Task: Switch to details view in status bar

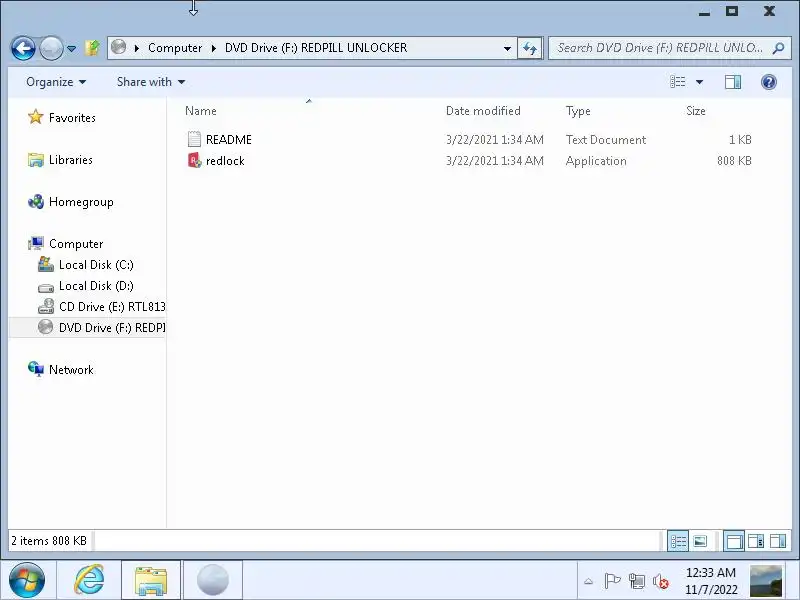Action: 678,541
